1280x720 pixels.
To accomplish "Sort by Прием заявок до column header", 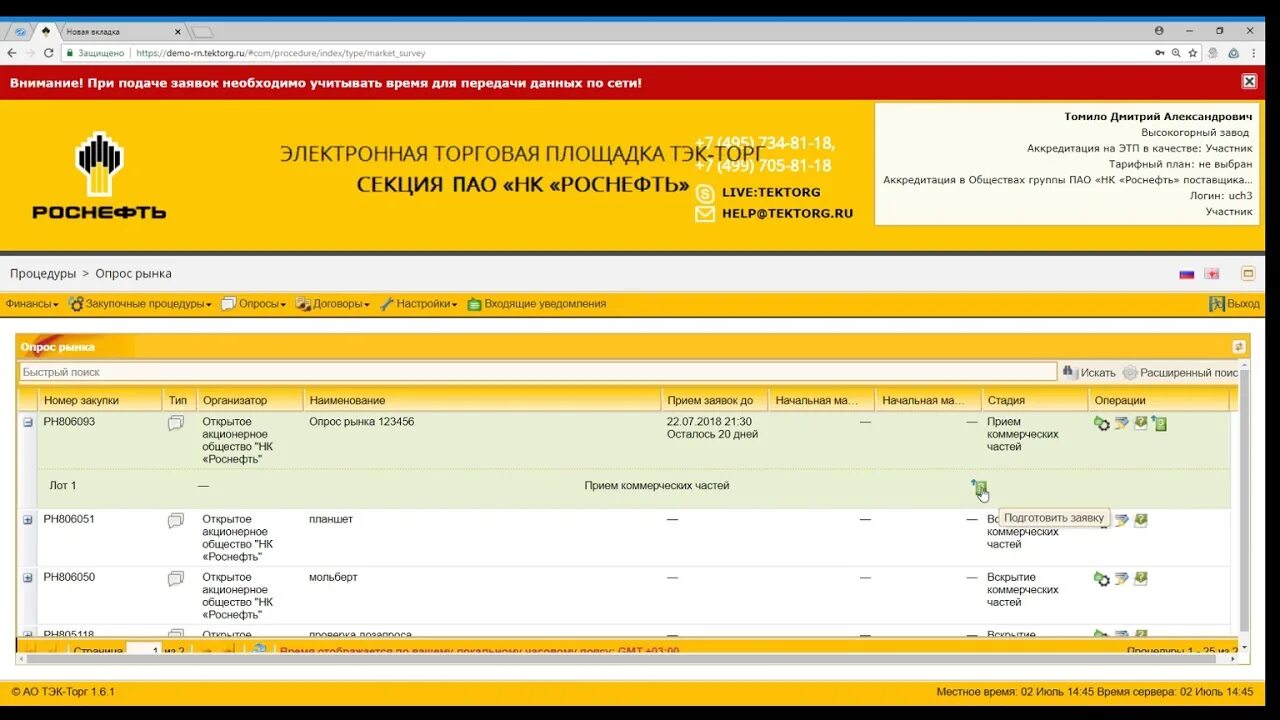I will pos(715,400).
